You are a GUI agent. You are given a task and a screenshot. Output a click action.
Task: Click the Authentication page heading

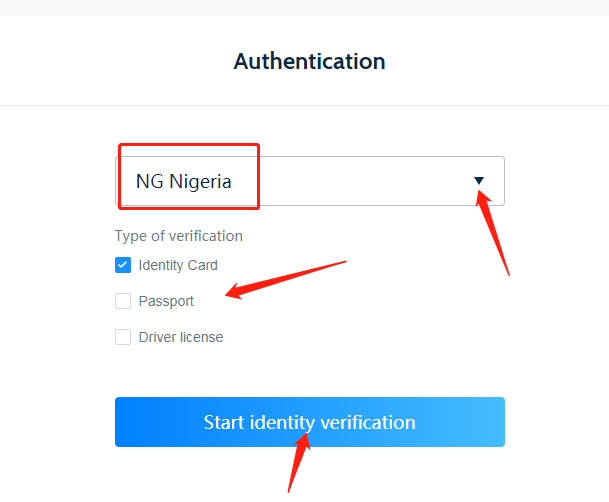pos(309,61)
